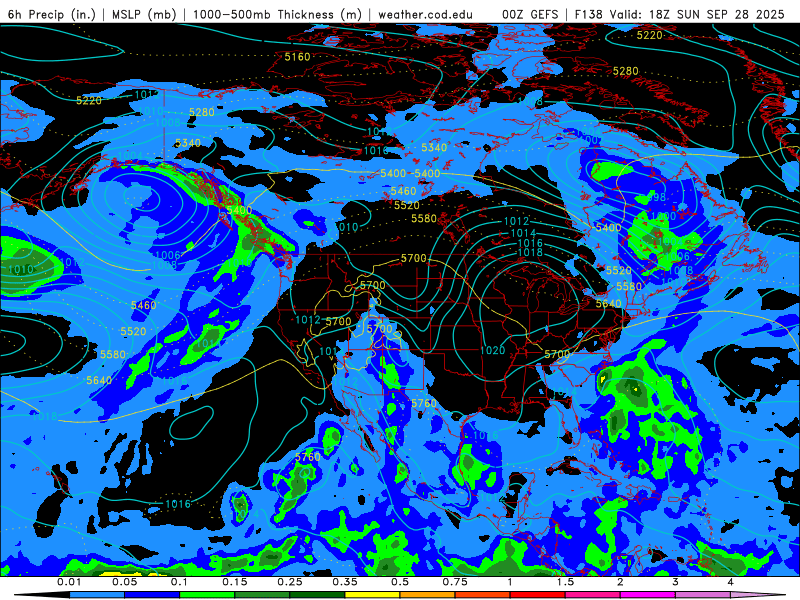Image resolution: width=800 pixels, height=600 pixels.
Task: Click the '5640' label over northeast US
Action: [609, 304]
